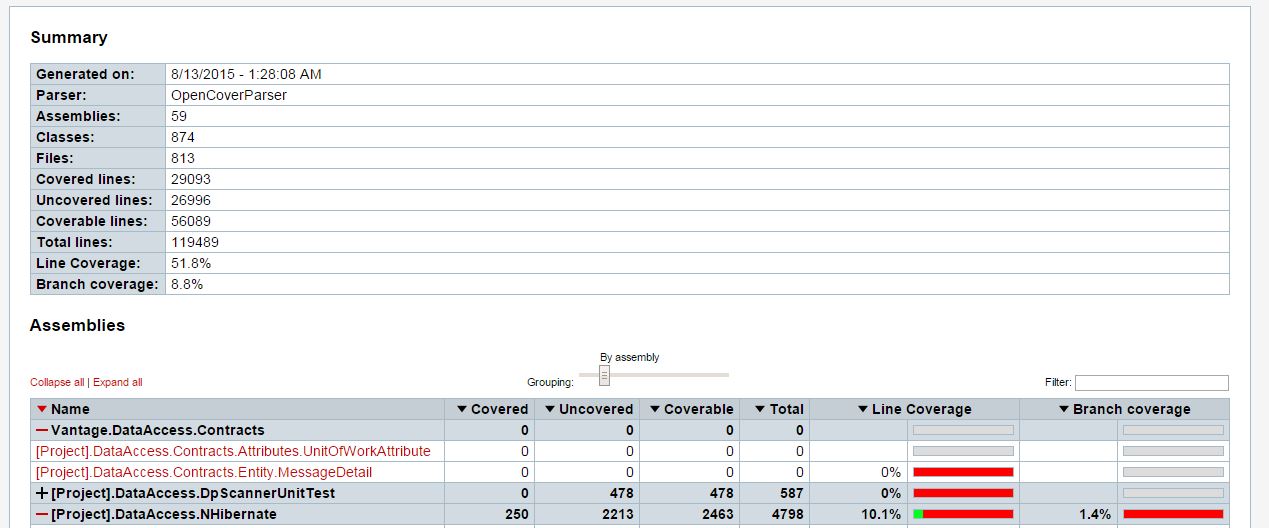
Task: Focus the Filter text field
Action: pyautogui.click(x=1152, y=382)
